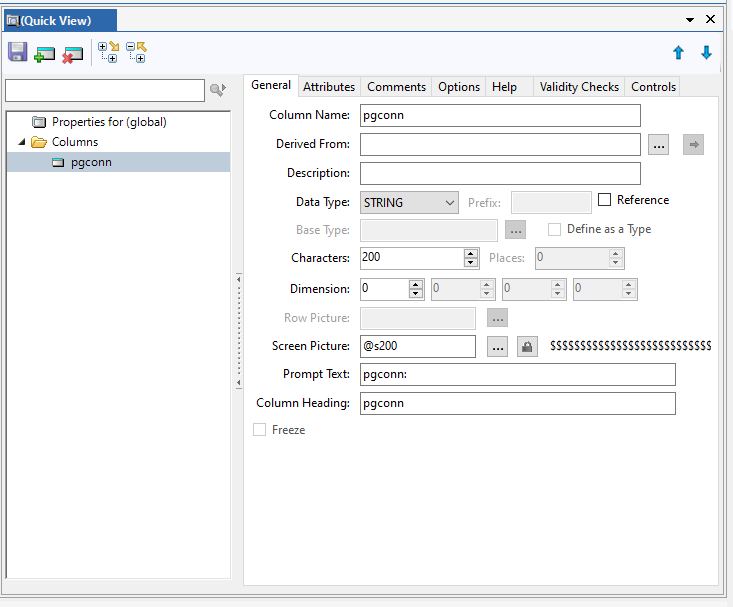Switch to the Attributes tab
The width and height of the screenshot is (733, 607).
pos(329,87)
